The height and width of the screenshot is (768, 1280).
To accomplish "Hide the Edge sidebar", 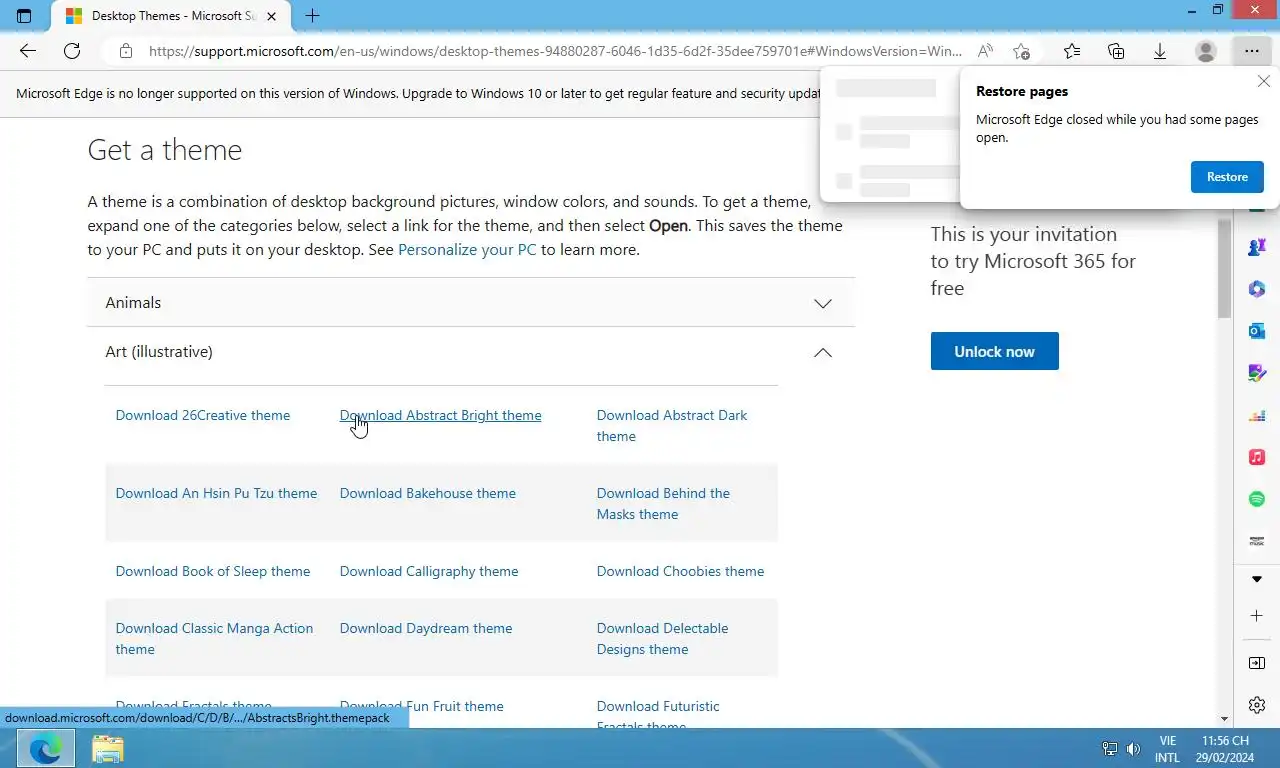I will point(1257,663).
